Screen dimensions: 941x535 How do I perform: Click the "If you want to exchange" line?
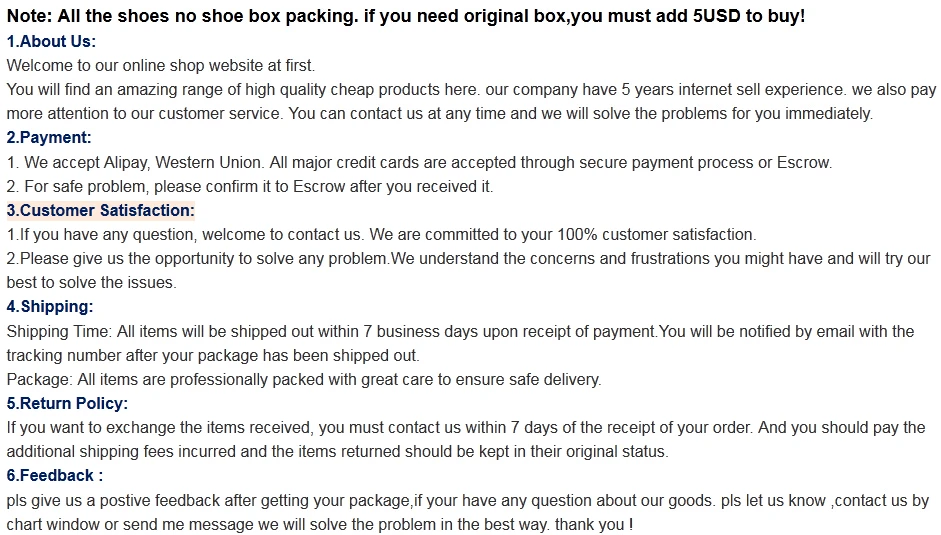(x=466, y=427)
